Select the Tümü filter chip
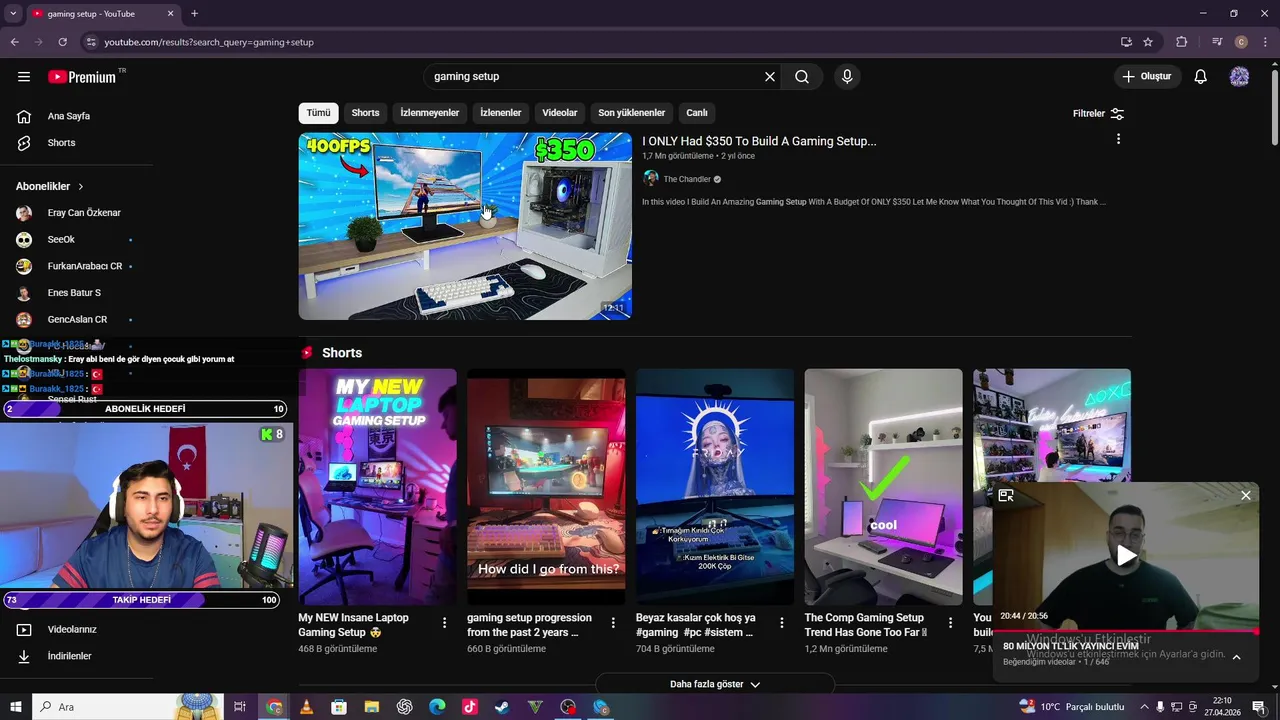The width and height of the screenshot is (1280, 720). 318,113
